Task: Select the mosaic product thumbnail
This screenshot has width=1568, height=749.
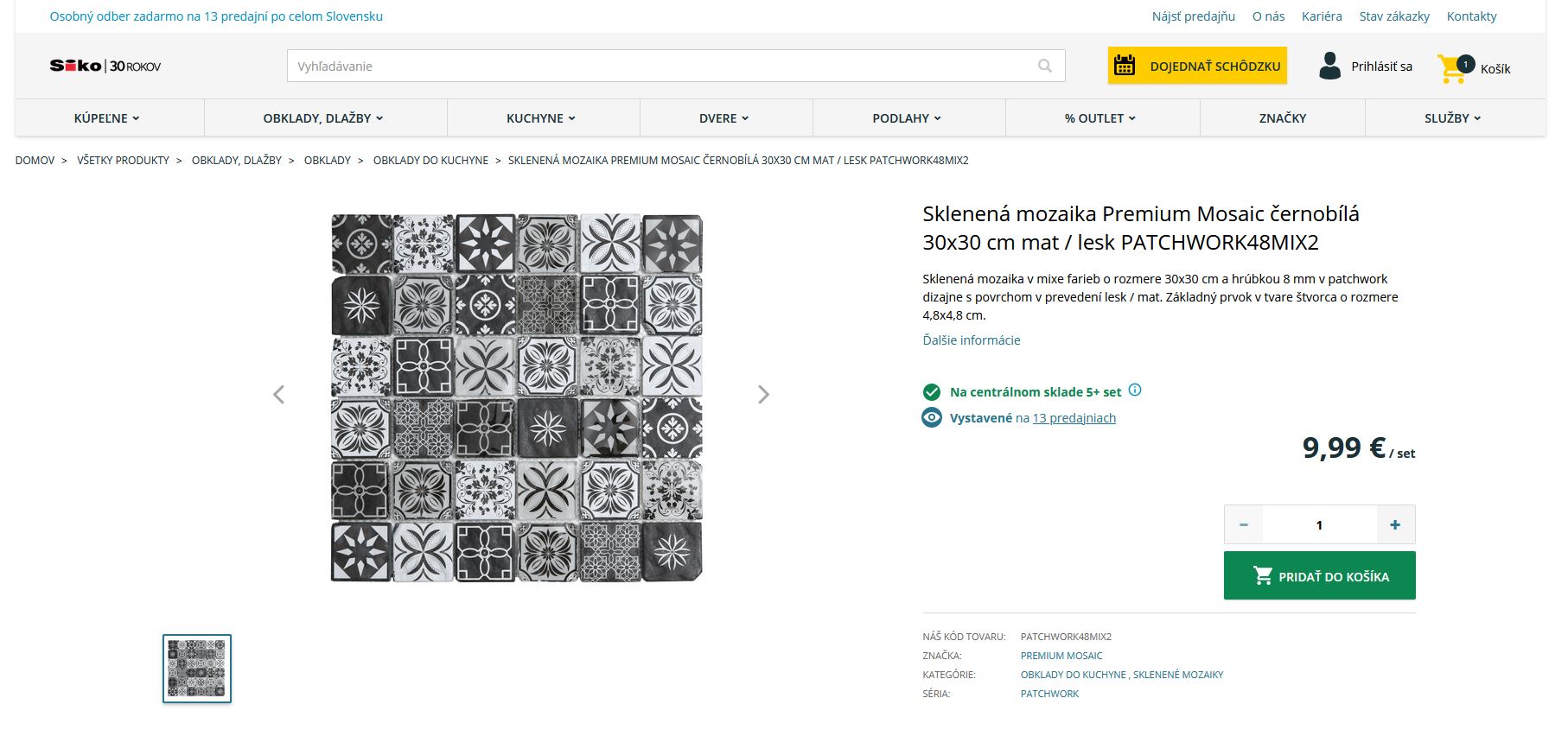Action: [197, 669]
